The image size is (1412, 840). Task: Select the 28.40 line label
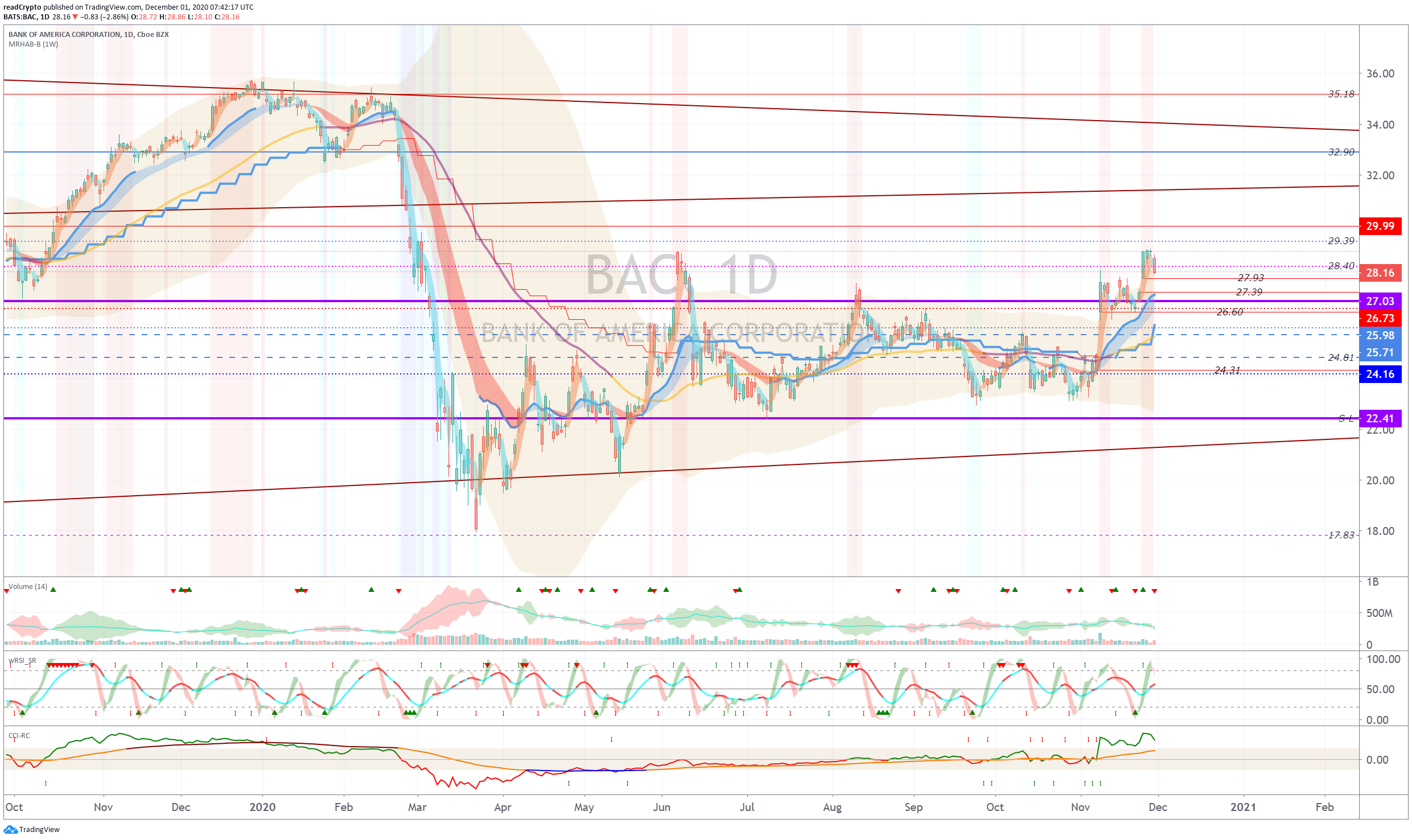point(1341,266)
